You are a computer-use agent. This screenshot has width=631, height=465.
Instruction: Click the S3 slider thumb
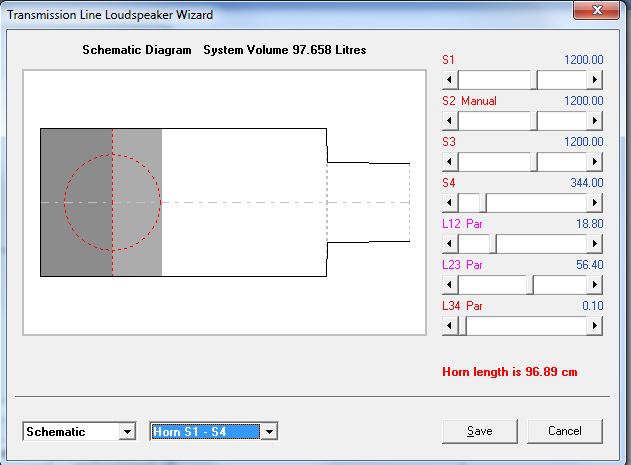tap(534, 162)
